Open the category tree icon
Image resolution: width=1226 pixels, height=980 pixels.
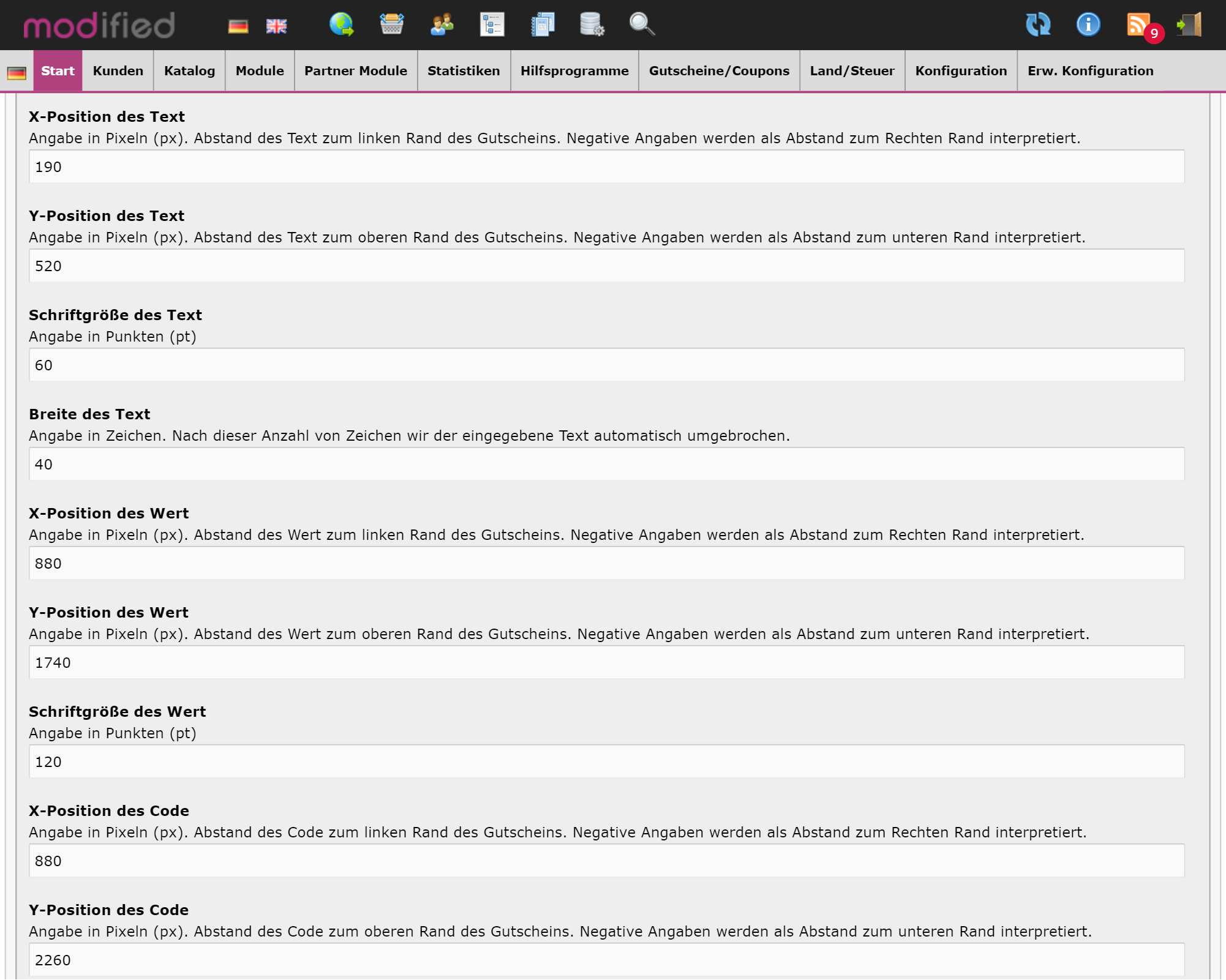coord(492,24)
